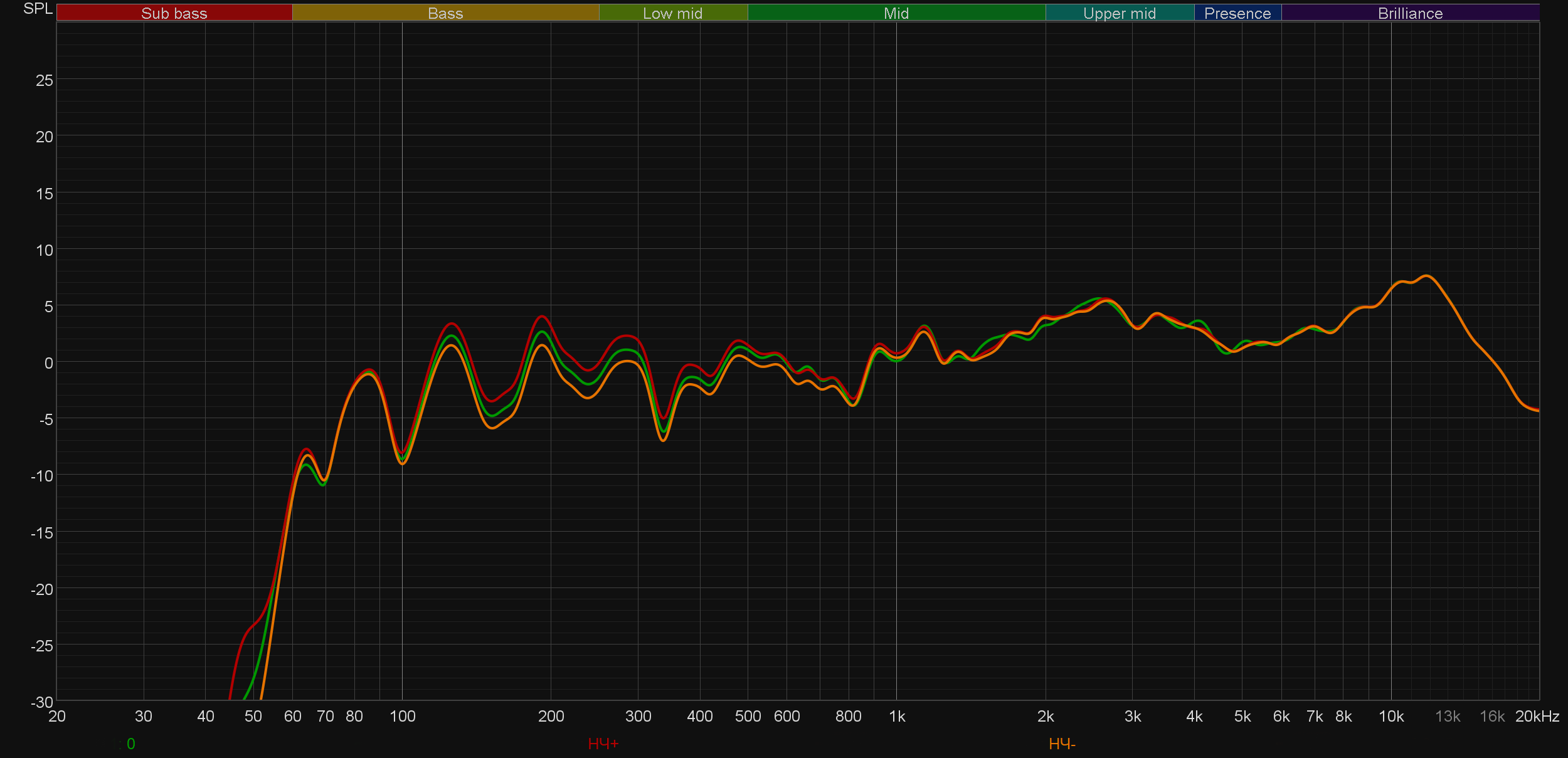The height and width of the screenshot is (758, 1568).
Task: Click the 0 dB SPL axis label
Action: tap(48, 363)
